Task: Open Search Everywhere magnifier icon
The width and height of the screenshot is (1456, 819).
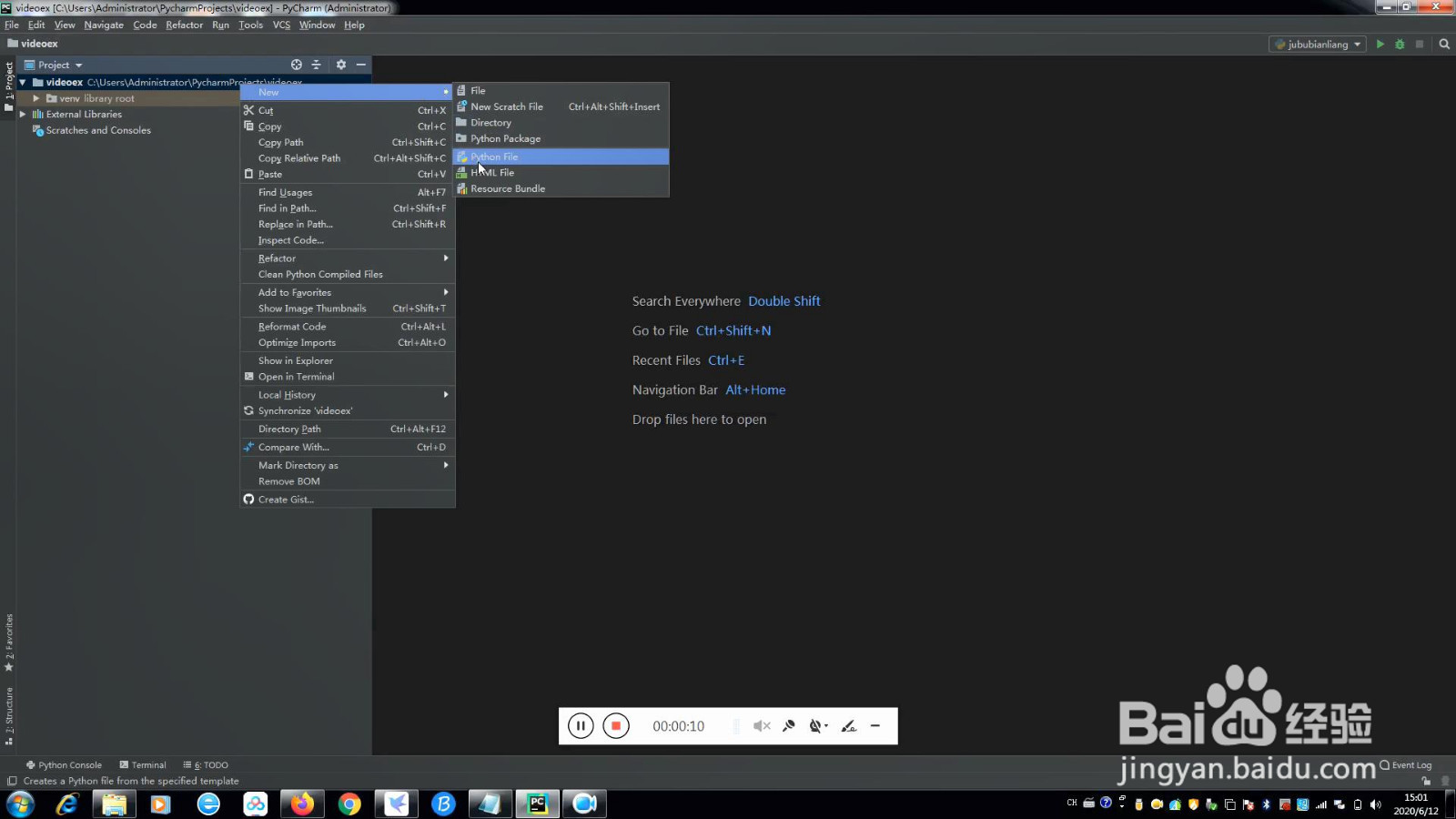Action: pos(1444,44)
